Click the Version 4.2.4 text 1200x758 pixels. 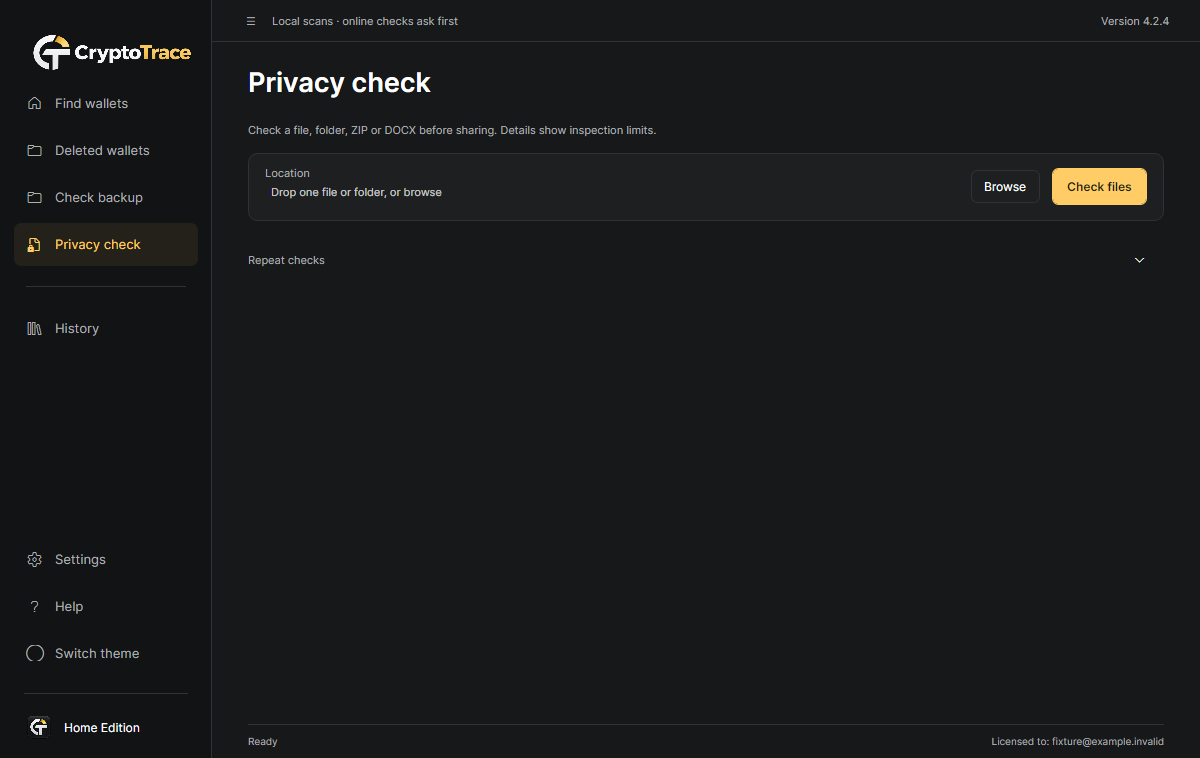pos(1135,21)
